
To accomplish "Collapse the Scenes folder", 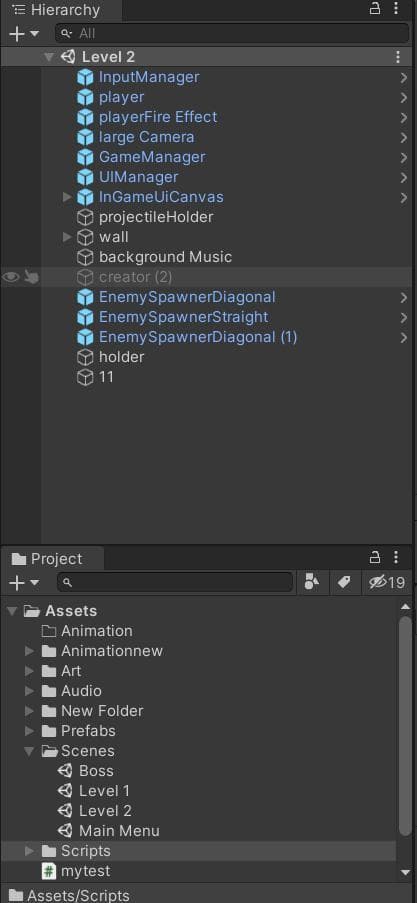I will point(29,751).
